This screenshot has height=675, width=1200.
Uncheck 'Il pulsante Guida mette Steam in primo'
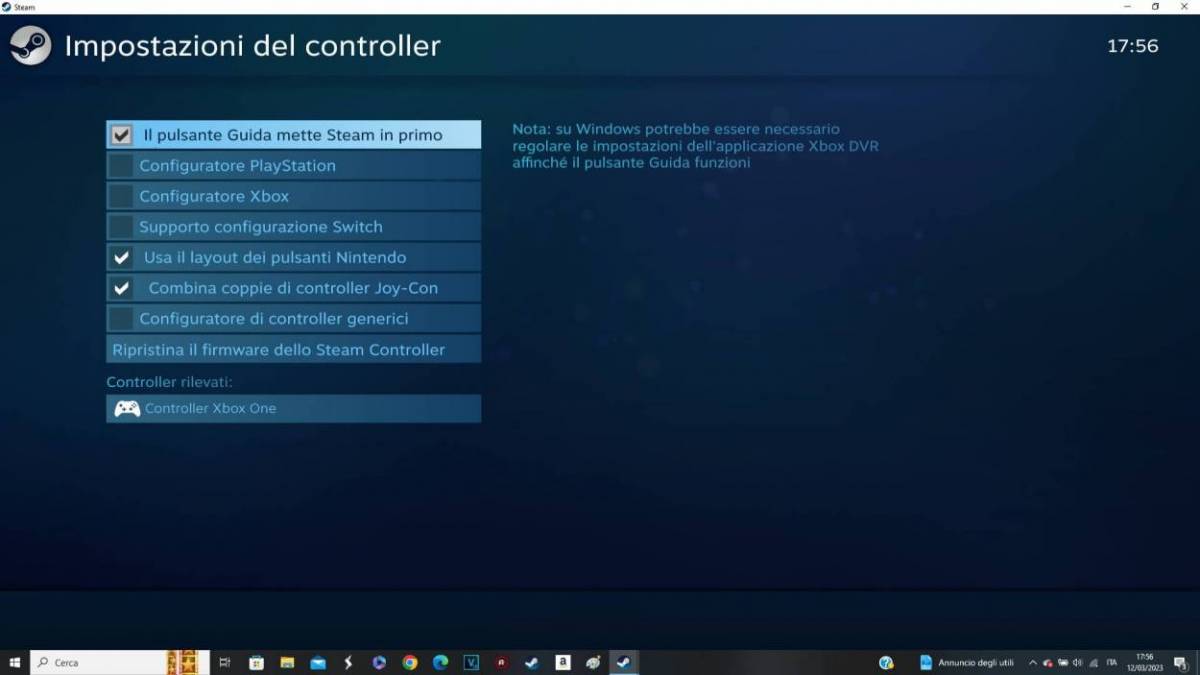(x=122, y=135)
